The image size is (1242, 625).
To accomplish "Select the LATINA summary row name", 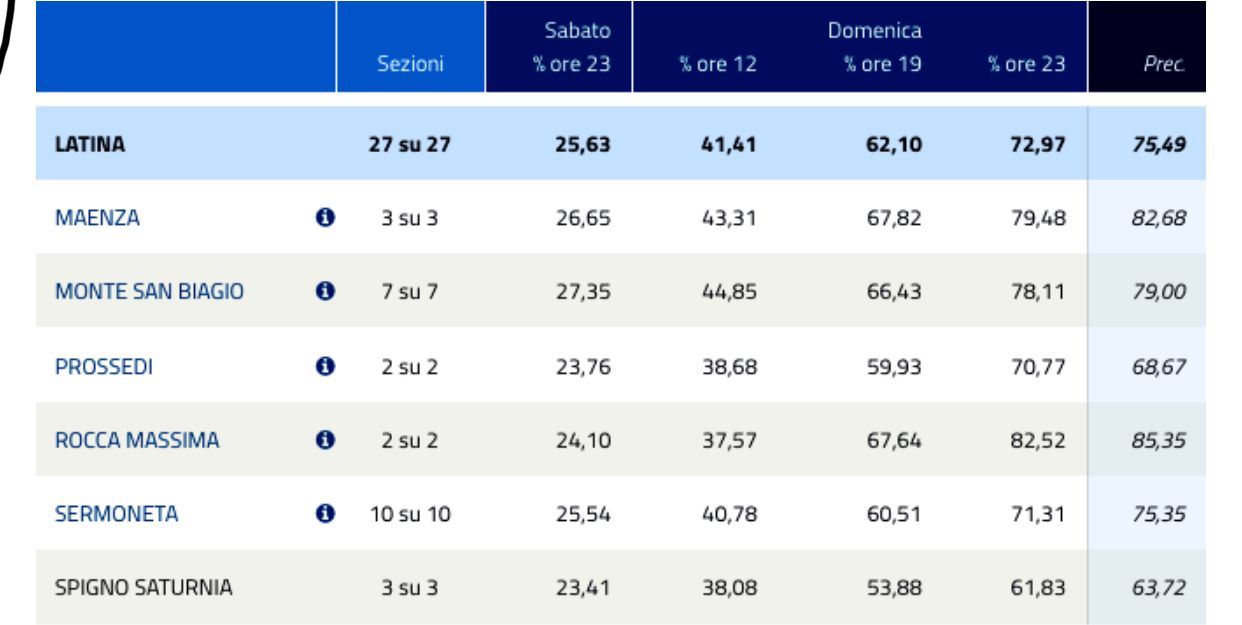I will tap(89, 144).
